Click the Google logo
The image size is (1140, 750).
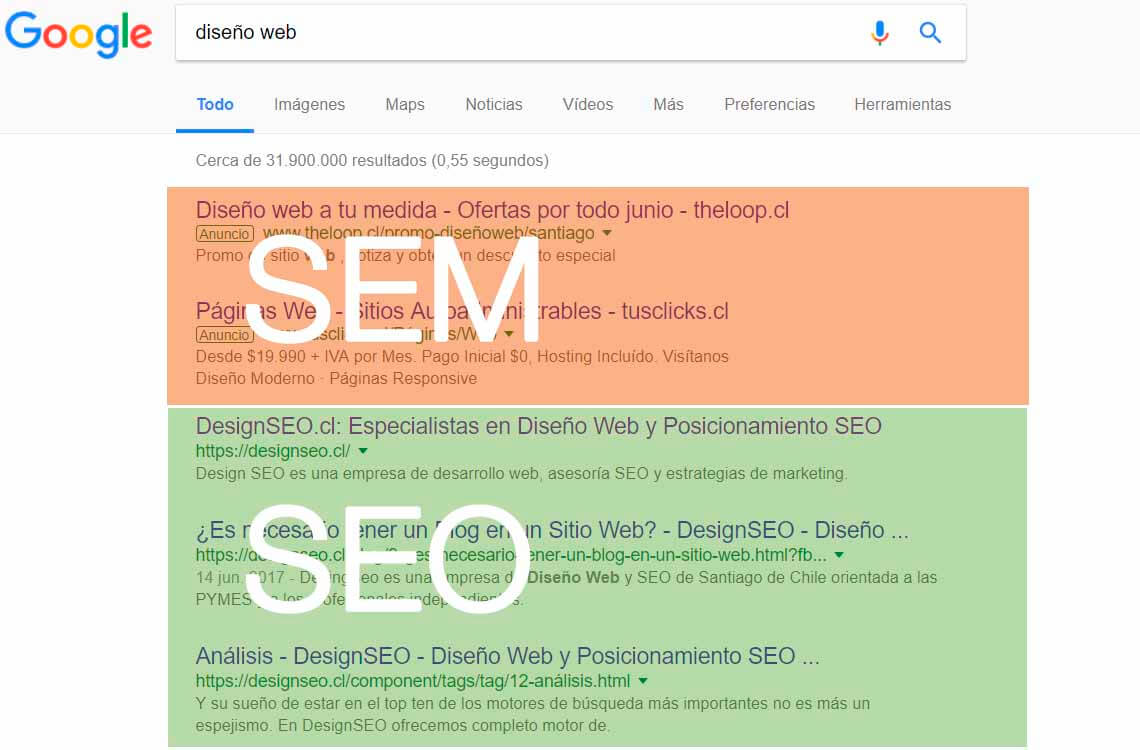pyautogui.click(x=79, y=34)
